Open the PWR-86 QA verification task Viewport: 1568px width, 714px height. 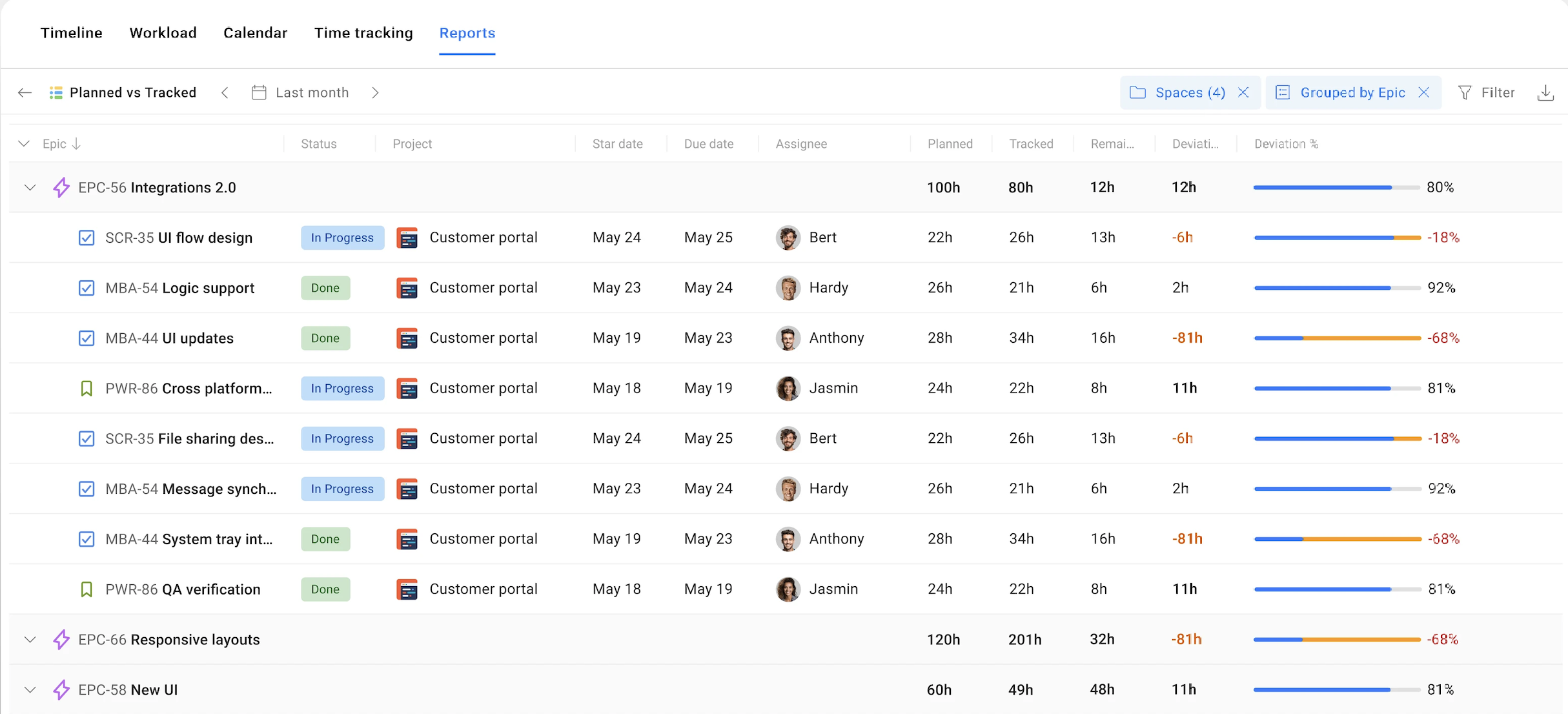click(x=183, y=589)
